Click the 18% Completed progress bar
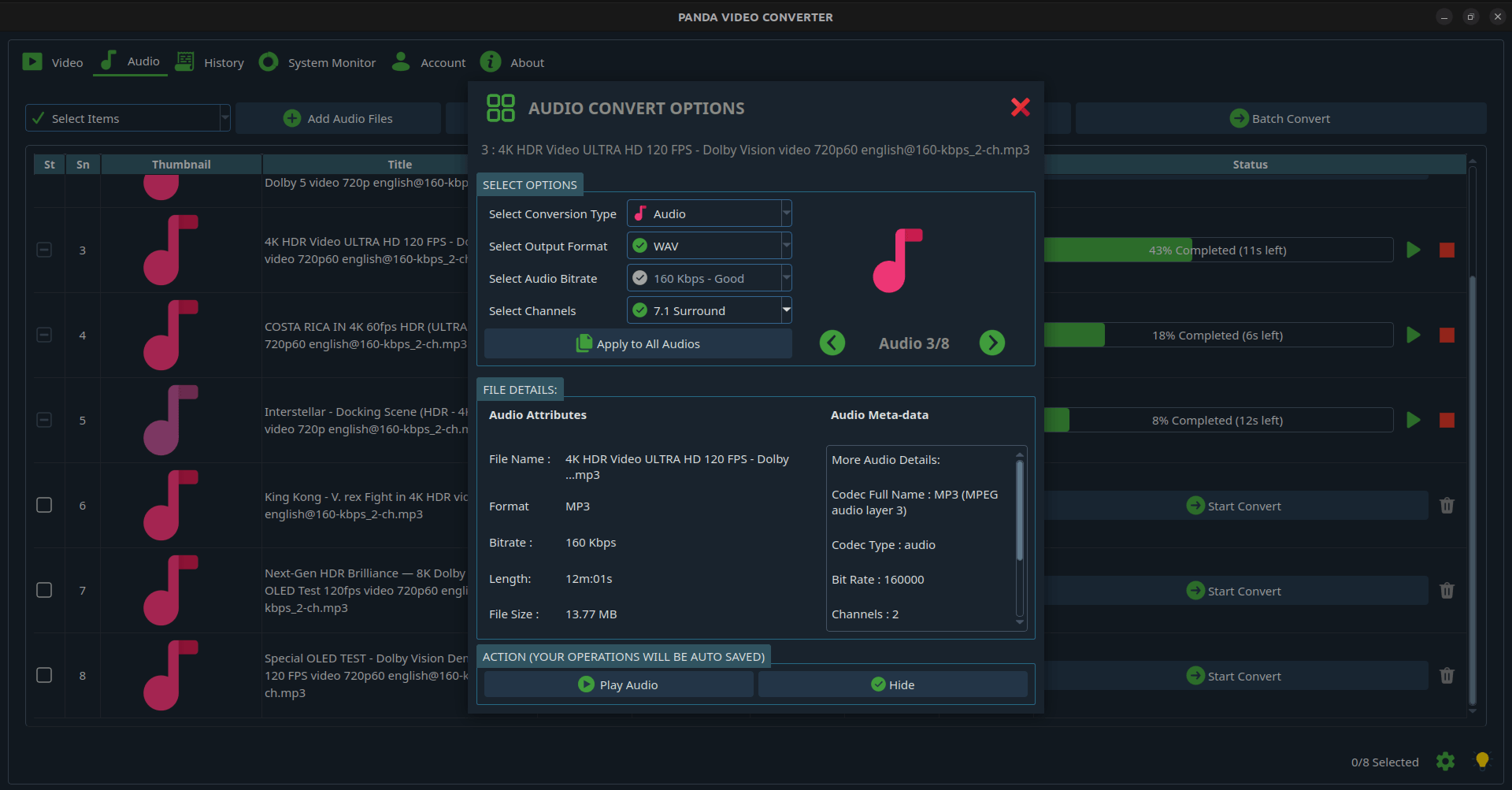This screenshot has width=1512, height=790. (1218, 335)
